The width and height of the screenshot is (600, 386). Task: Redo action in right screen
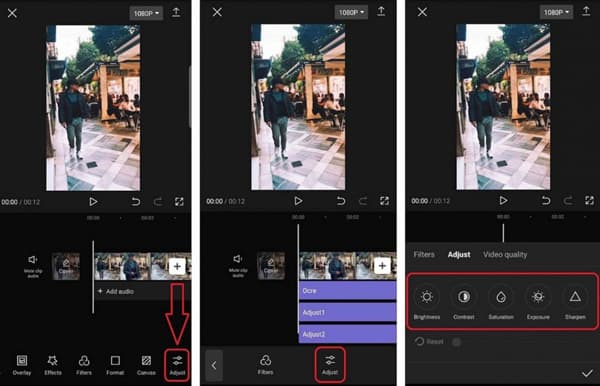tap(568, 200)
